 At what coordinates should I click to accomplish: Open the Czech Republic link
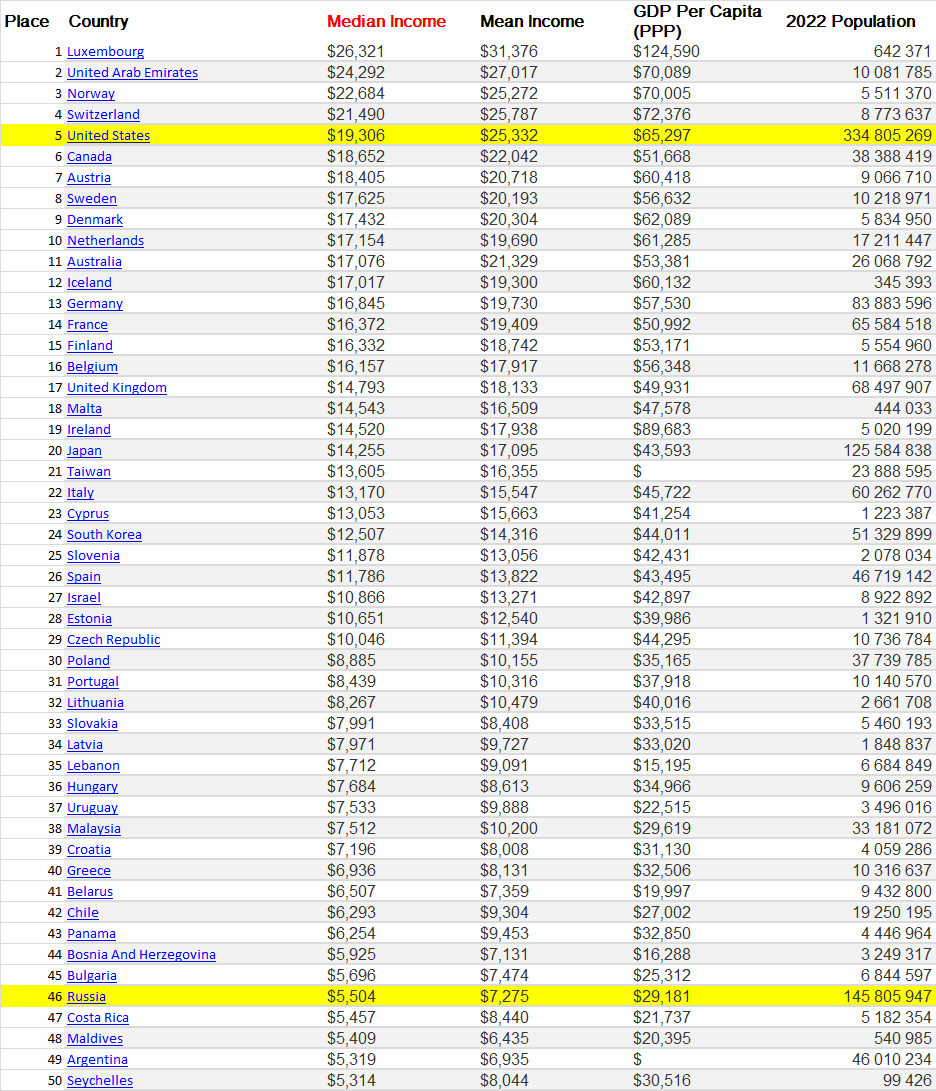113,640
